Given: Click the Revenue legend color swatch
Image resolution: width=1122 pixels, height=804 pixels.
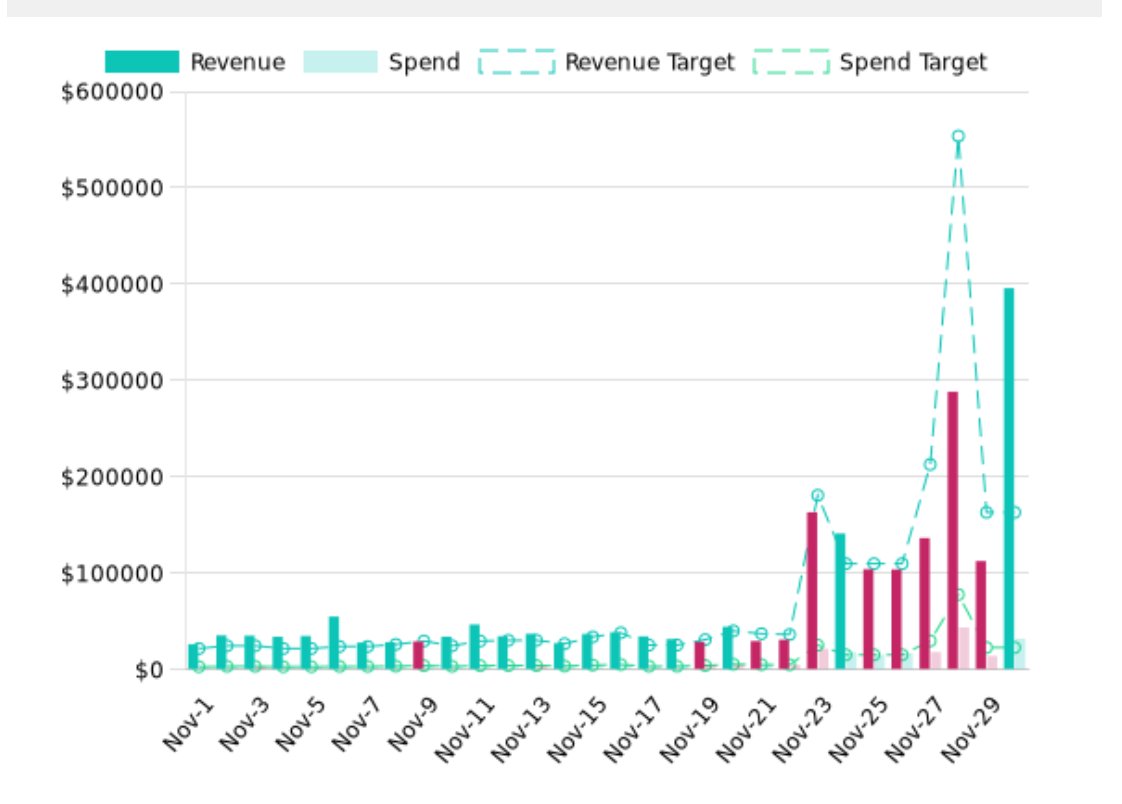Looking at the screenshot, I should click(x=140, y=60).
